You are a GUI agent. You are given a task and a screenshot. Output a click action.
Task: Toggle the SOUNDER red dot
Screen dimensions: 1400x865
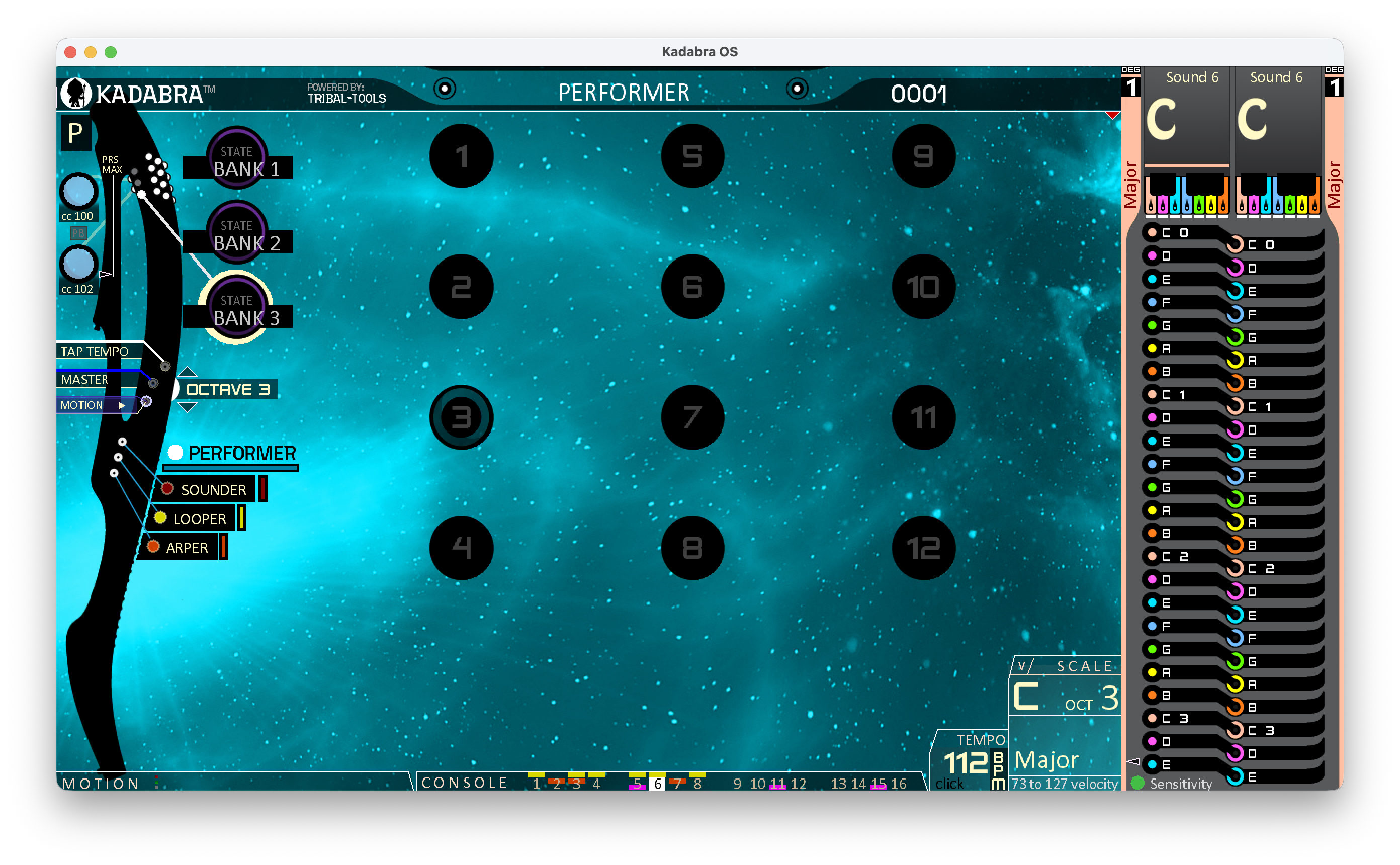167,488
